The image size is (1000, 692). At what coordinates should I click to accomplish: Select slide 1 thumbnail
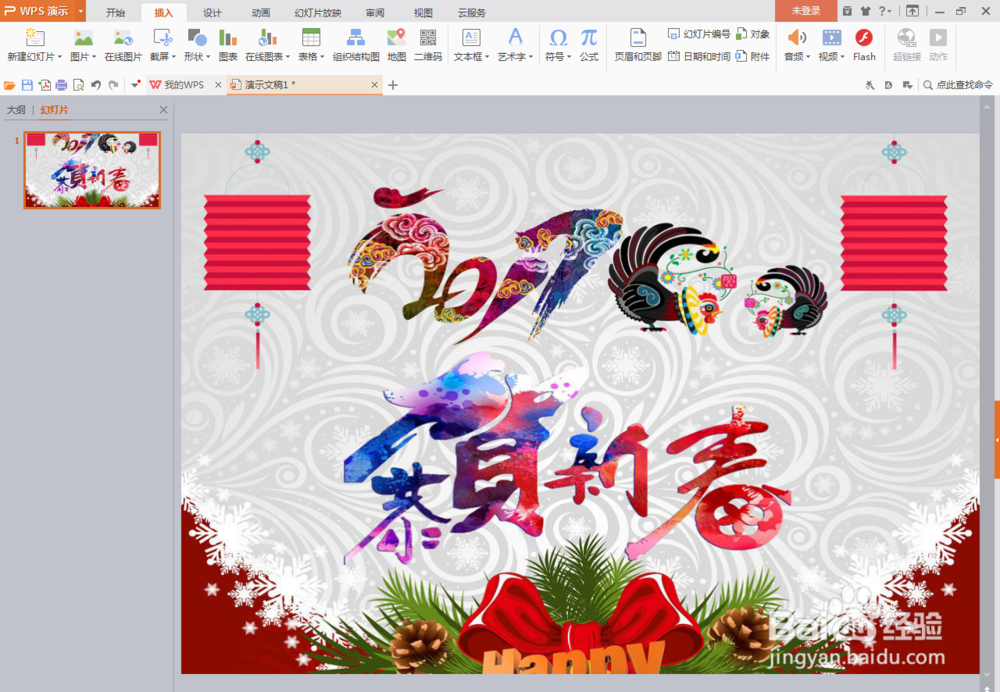pyautogui.click(x=92, y=170)
